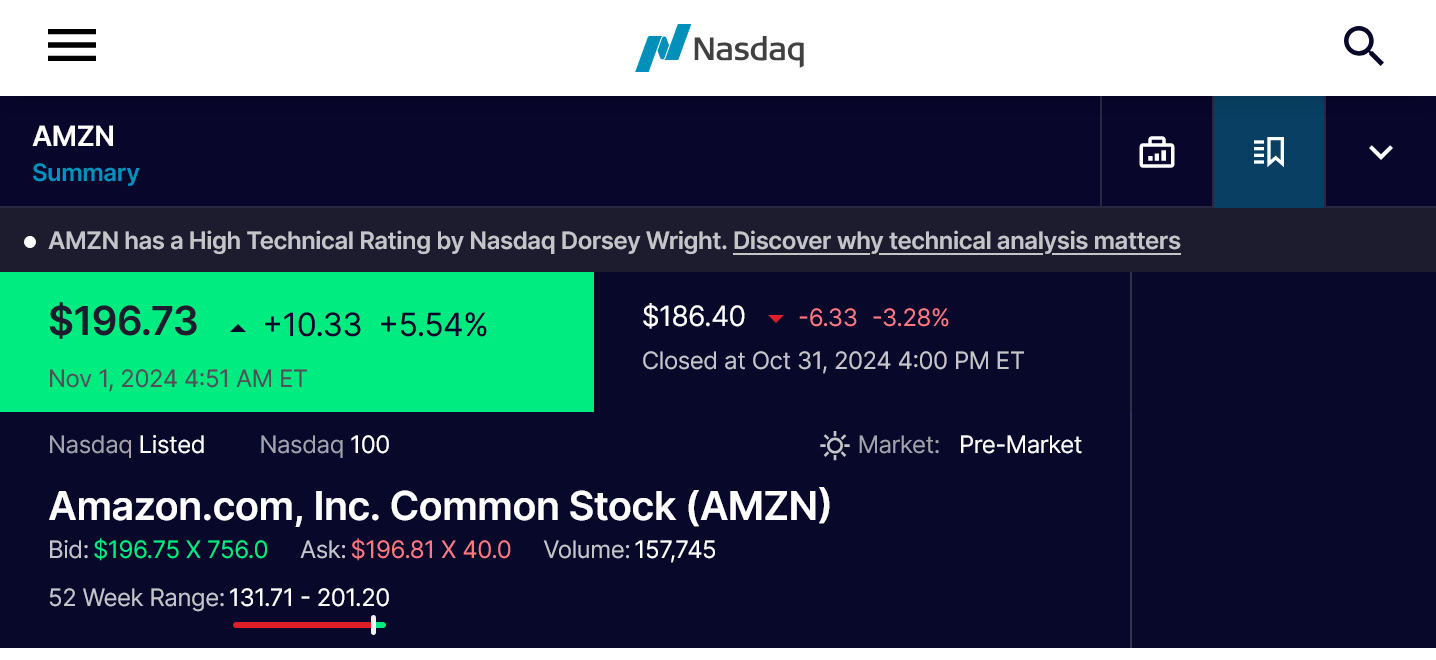Viewport: 1436px width, 660px height.
Task: Click the portfolio briefcase icon
Action: (1157, 153)
